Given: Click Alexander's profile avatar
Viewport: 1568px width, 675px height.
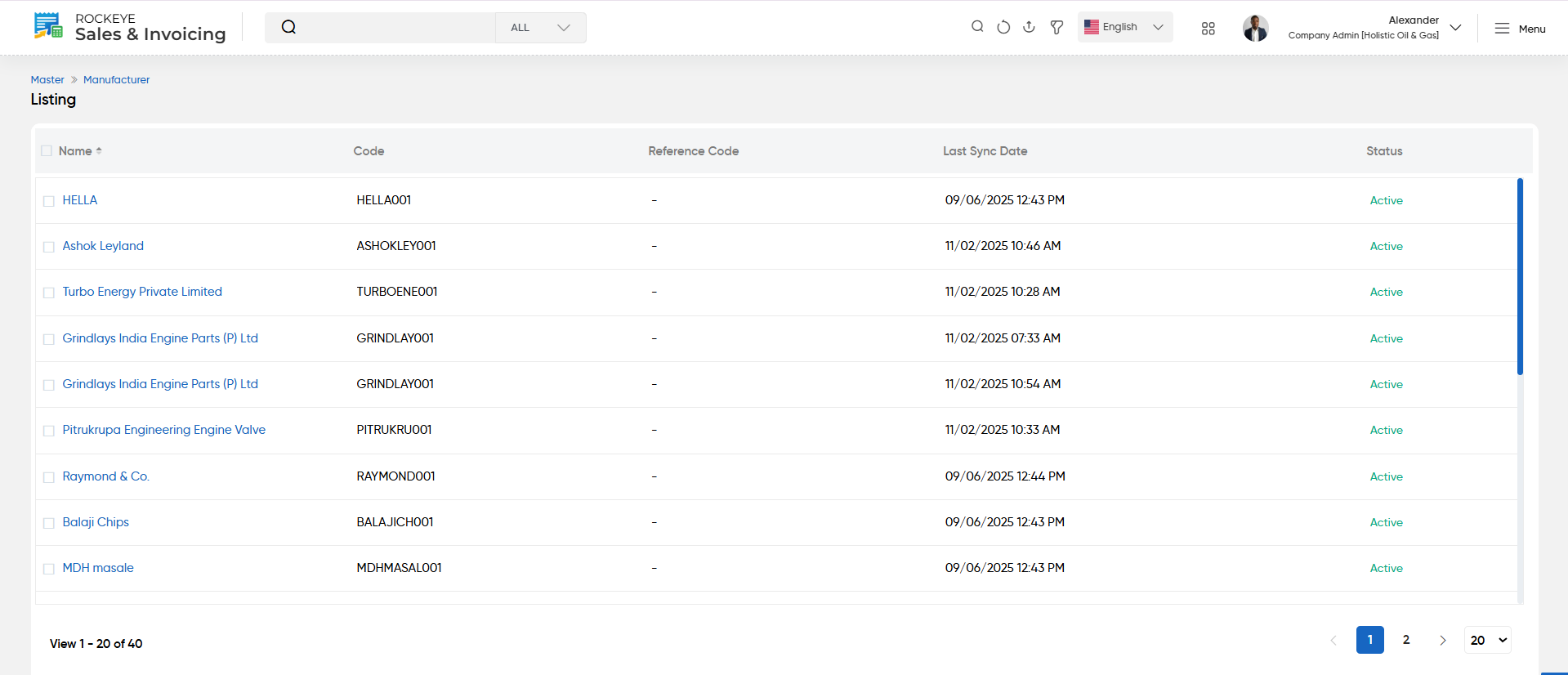Looking at the screenshot, I should click(1256, 28).
